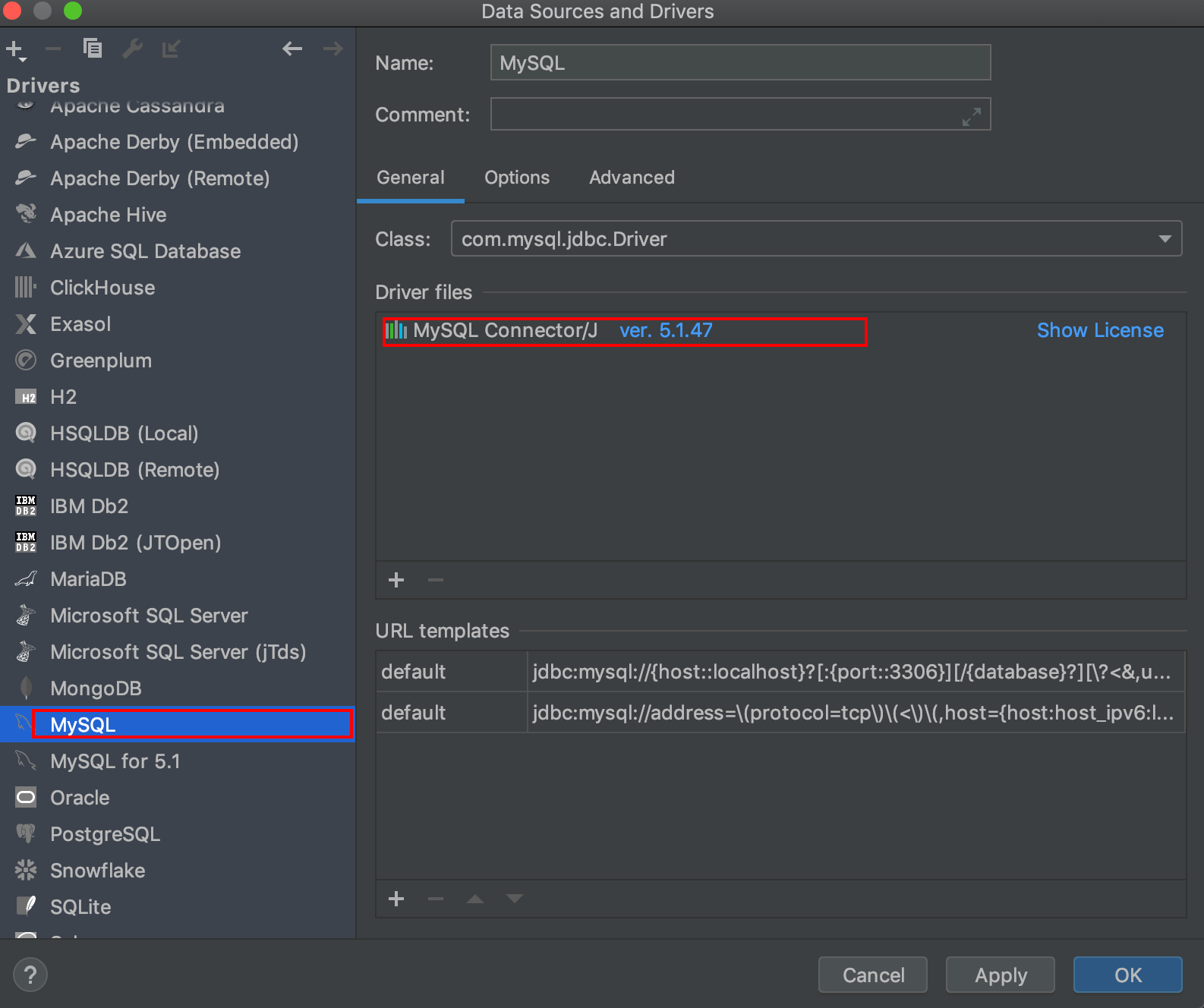The image size is (1204, 1008).
Task: Click the make global arrow icon
Action: [171, 49]
